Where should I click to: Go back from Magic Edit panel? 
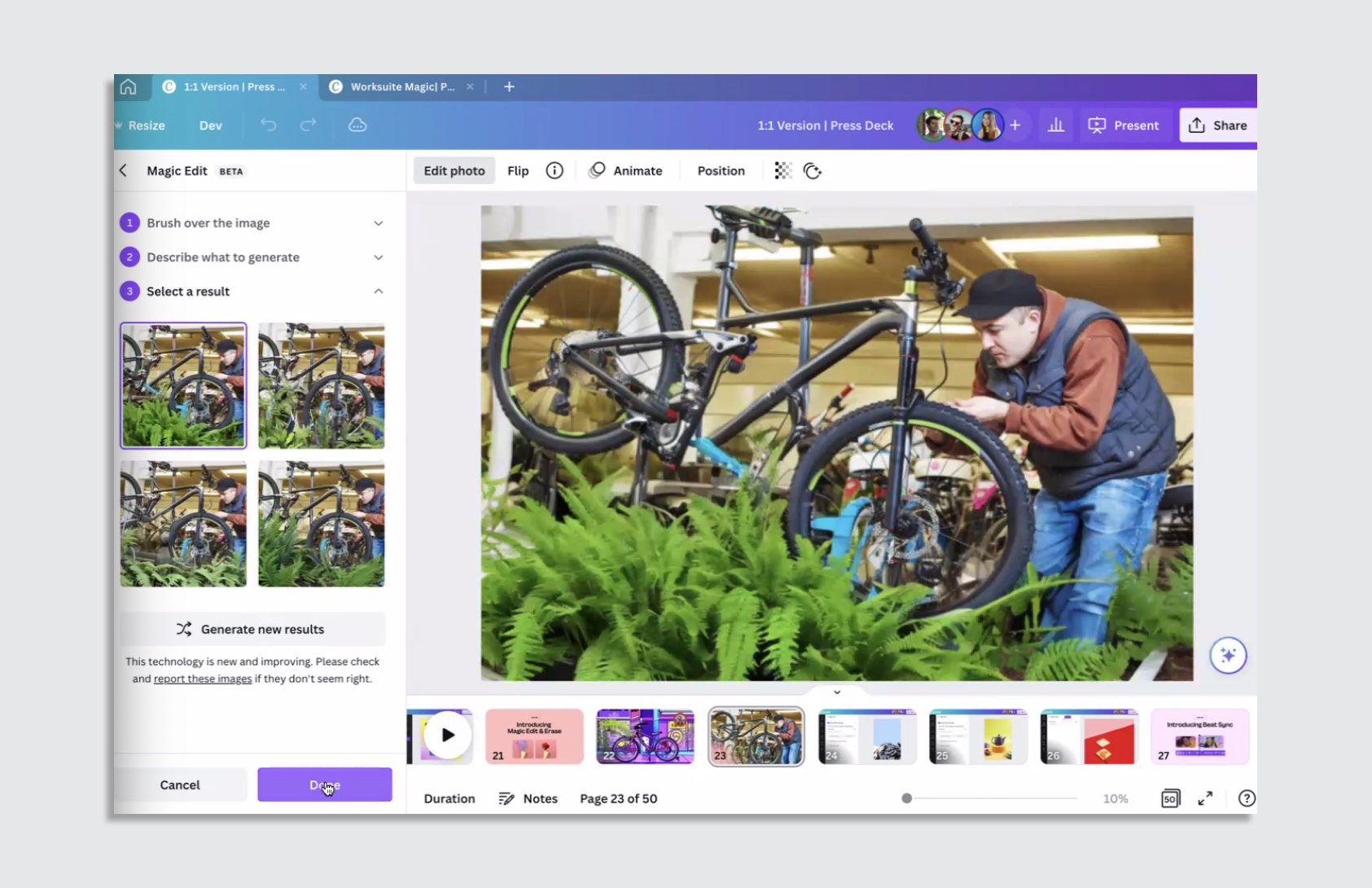click(x=123, y=170)
